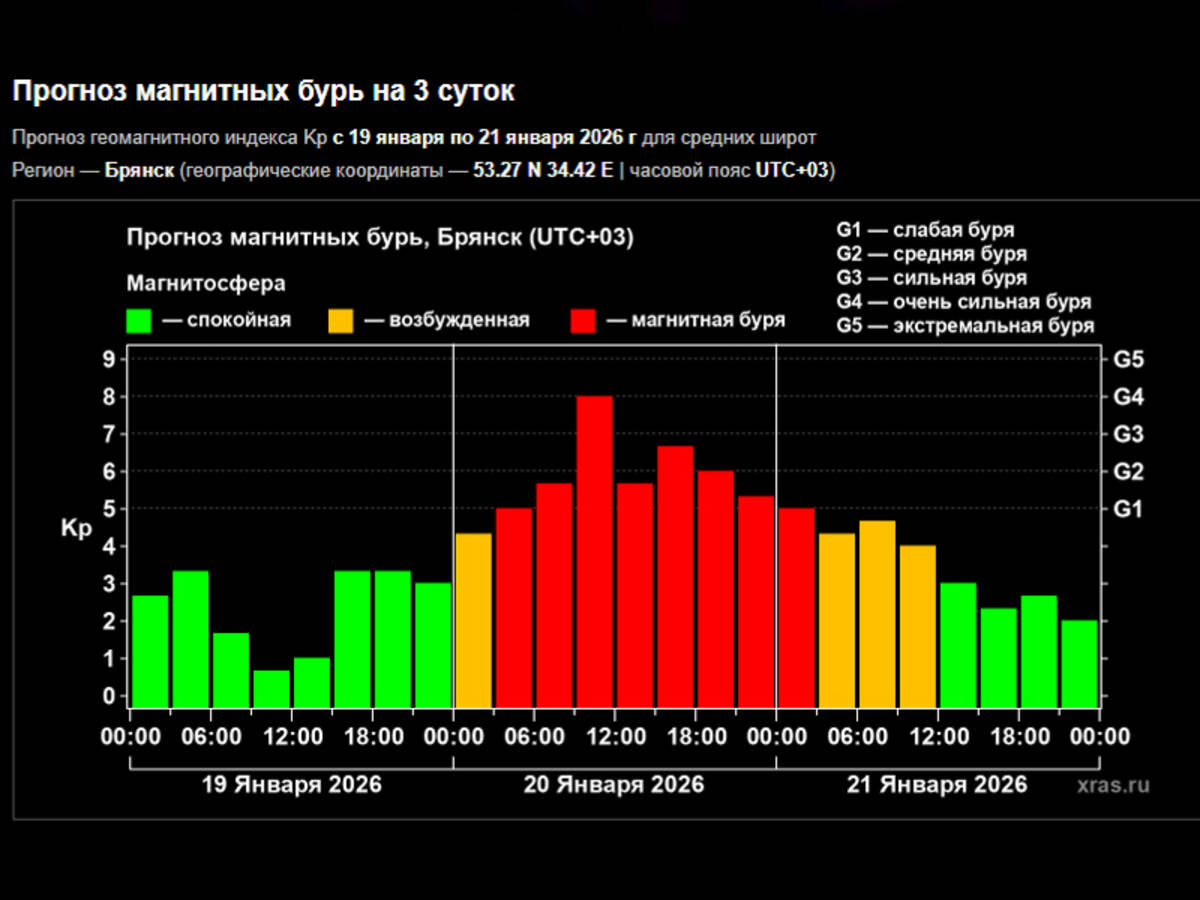Click the 'Брянск' region name in the subtitle

click(x=137, y=171)
